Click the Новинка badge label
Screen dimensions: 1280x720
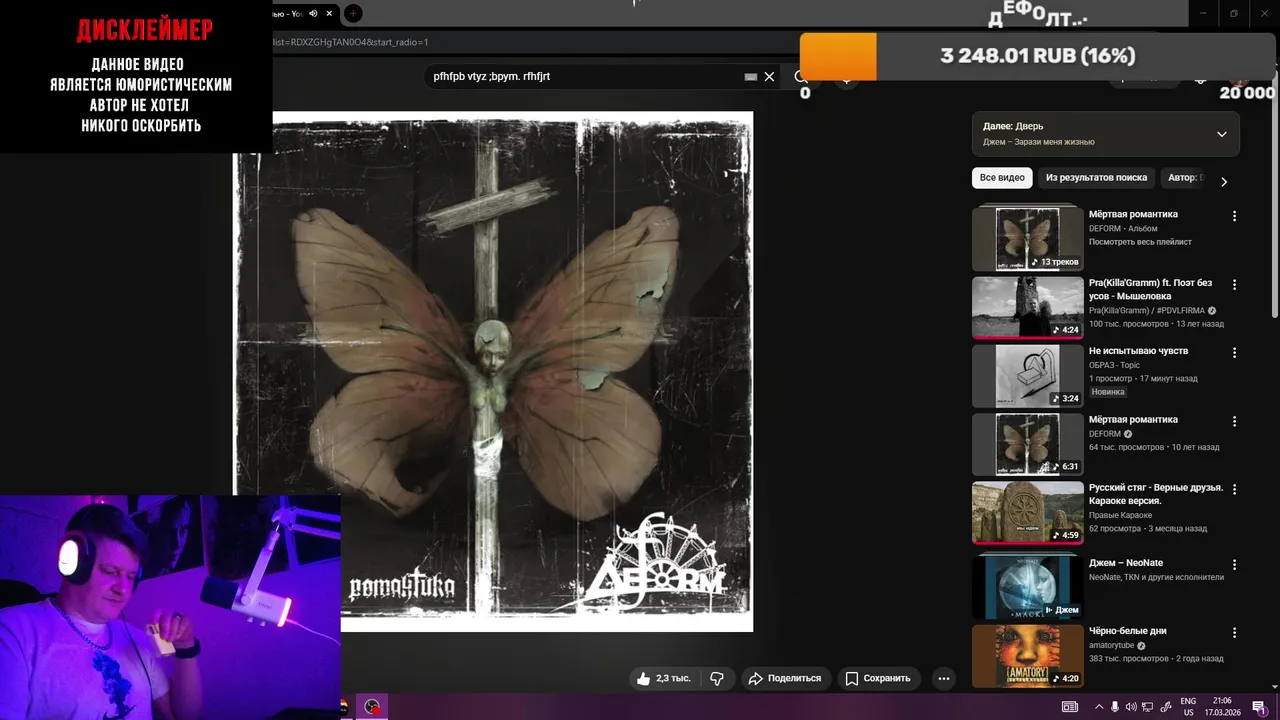point(1108,392)
